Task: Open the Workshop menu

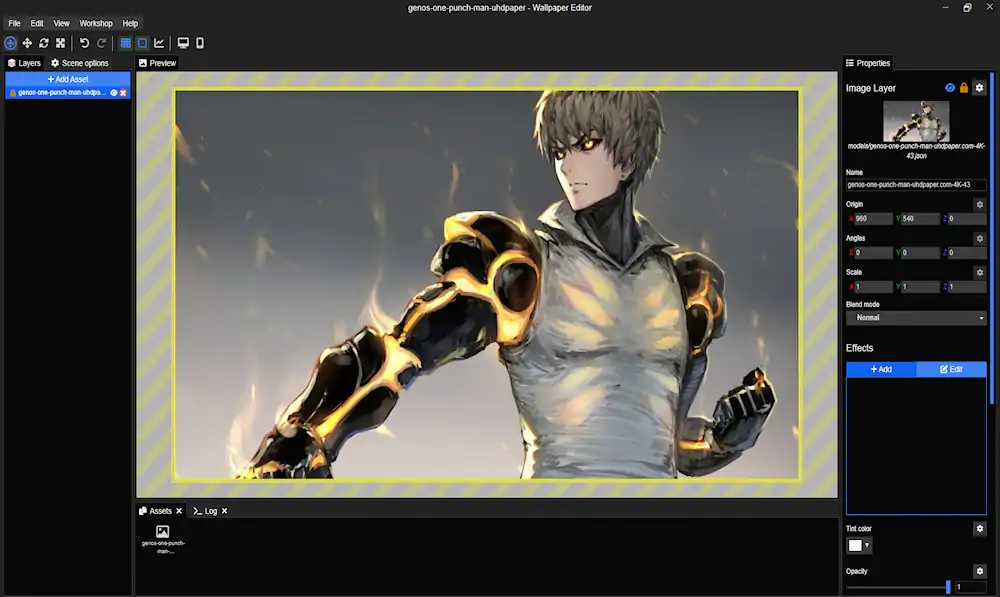Action: point(96,24)
